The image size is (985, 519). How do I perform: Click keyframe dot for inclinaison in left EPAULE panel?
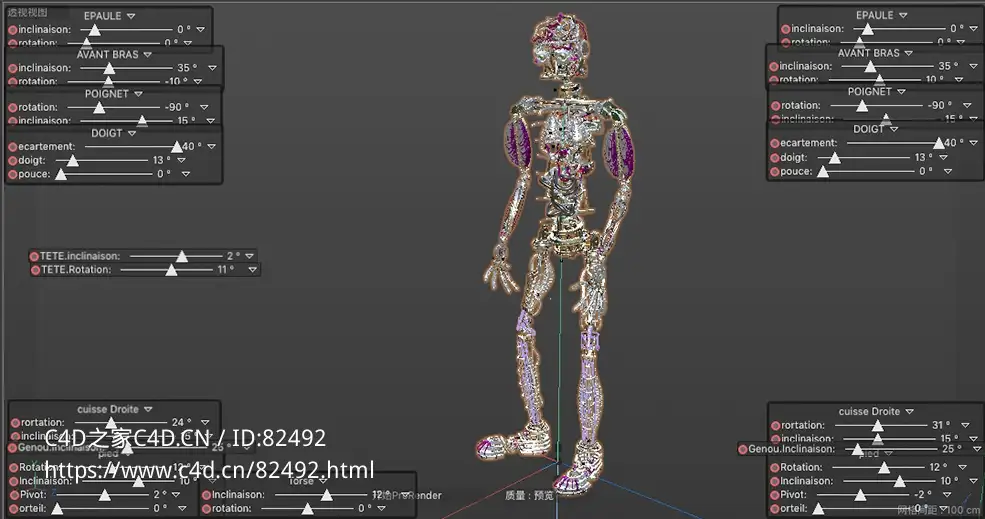[x=12, y=30]
